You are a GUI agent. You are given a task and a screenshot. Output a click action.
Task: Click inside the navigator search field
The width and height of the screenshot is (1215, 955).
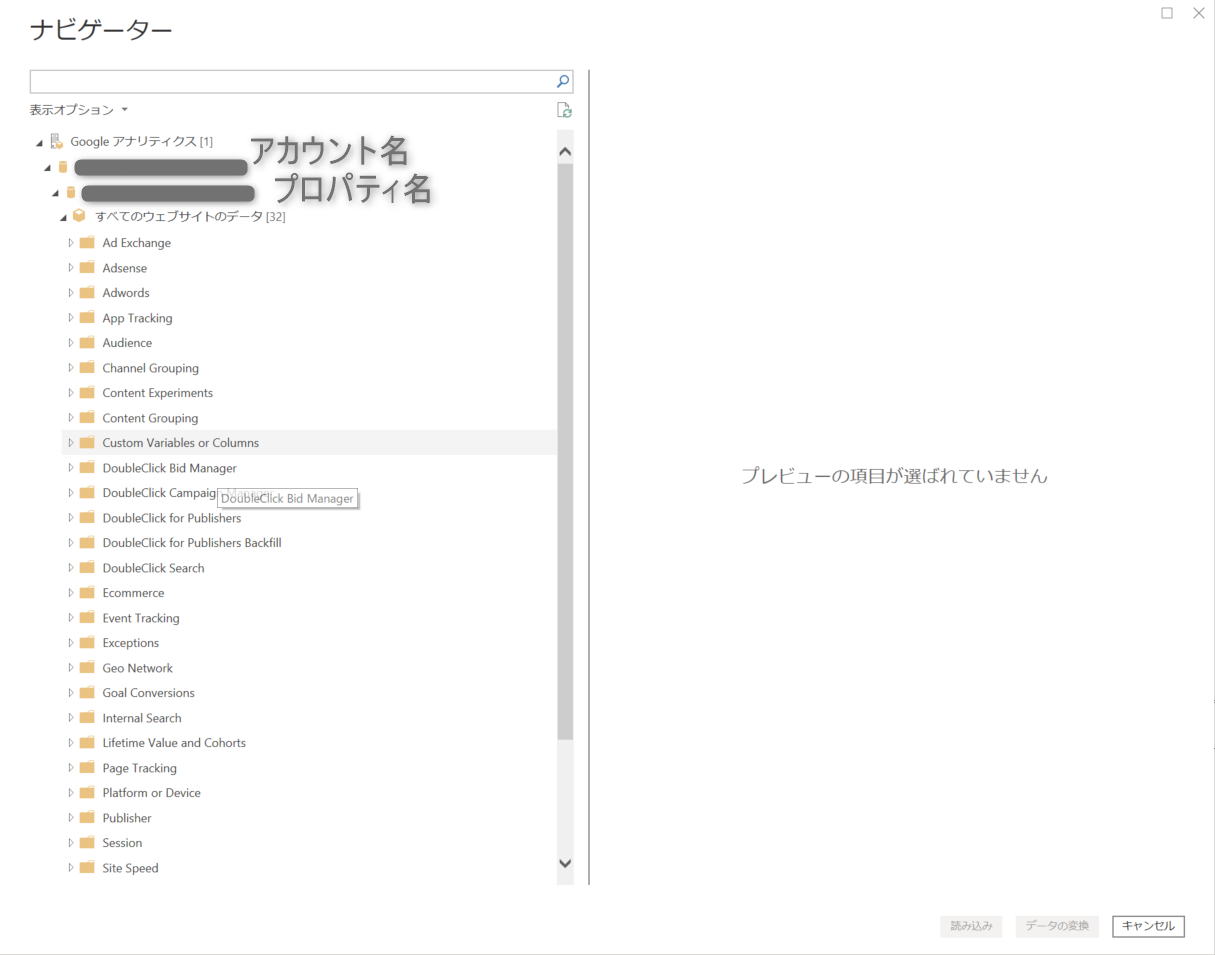click(291, 82)
